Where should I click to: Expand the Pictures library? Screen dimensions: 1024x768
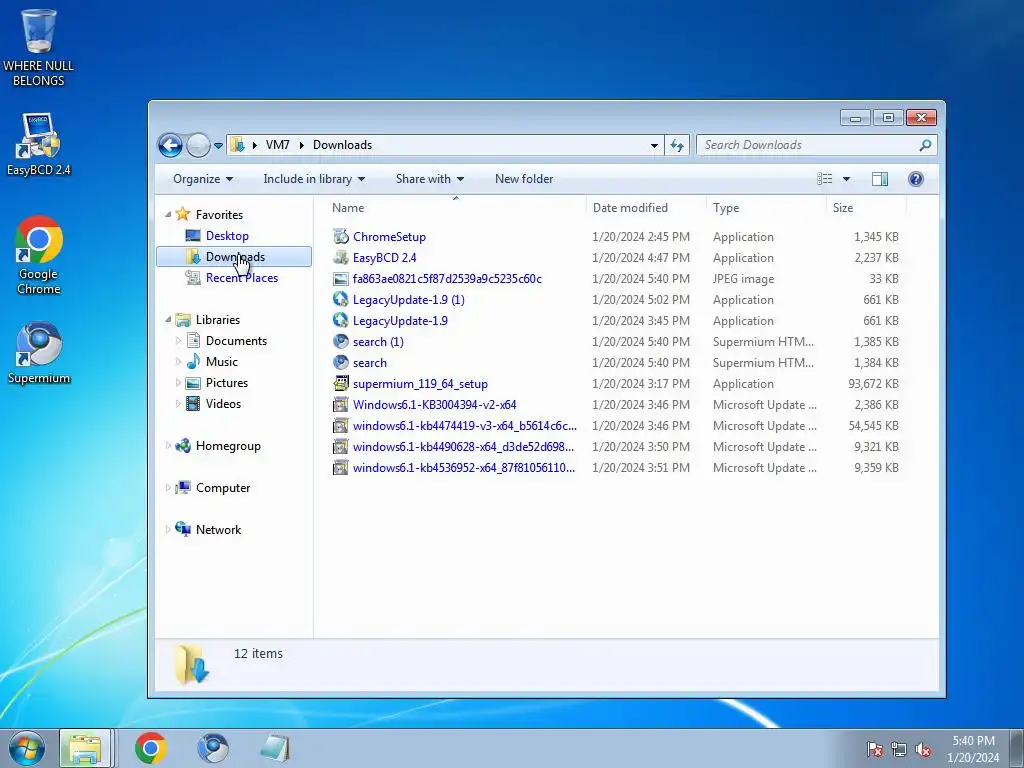tap(178, 382)
